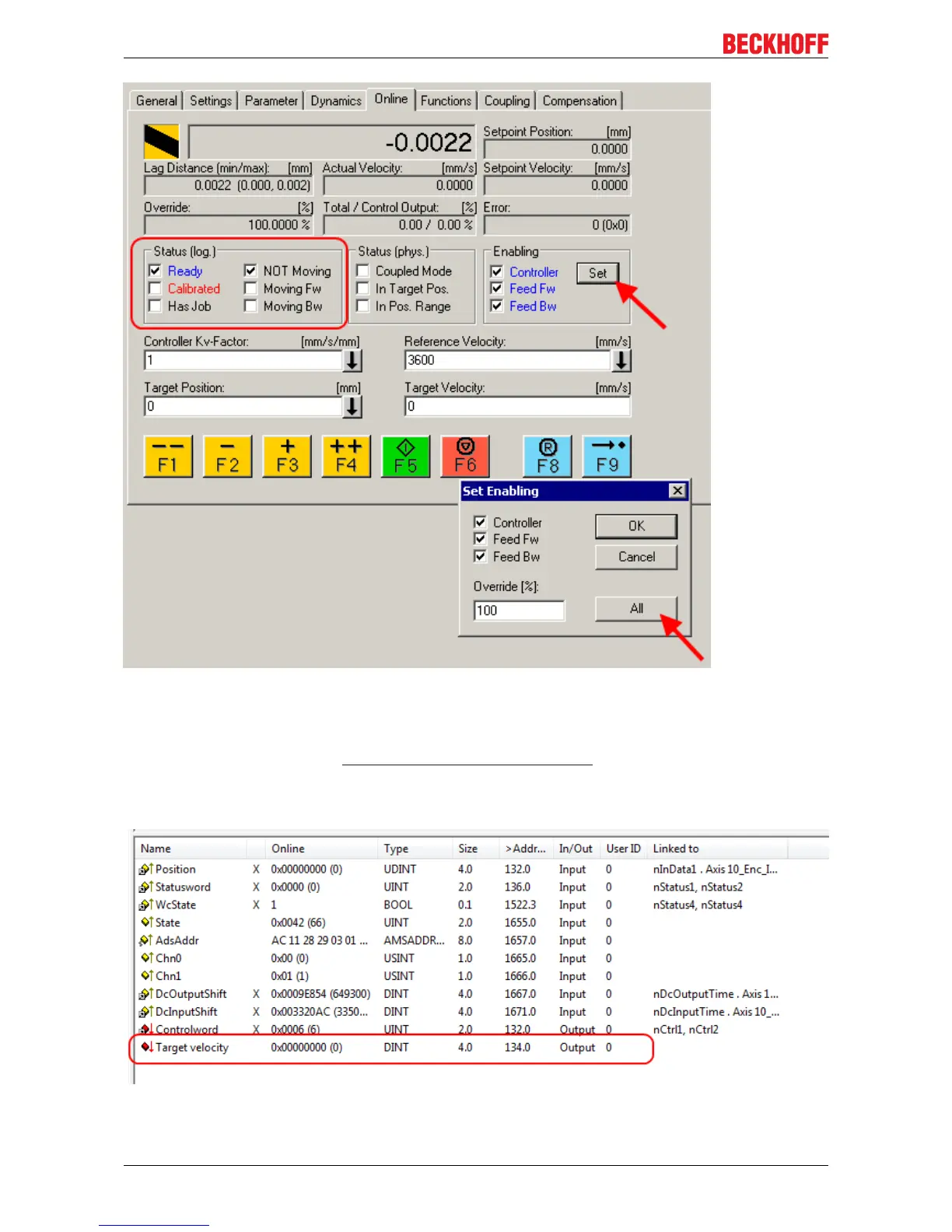Open the General tab
This screenshot has width=952, height=1232.
[156, 101]
